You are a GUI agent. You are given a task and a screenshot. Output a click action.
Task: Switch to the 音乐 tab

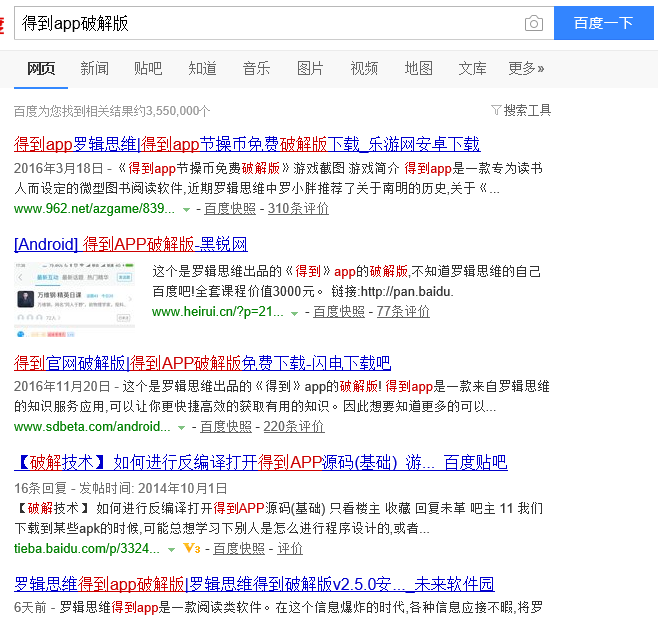pyautogui.click(x=256, y=68)
